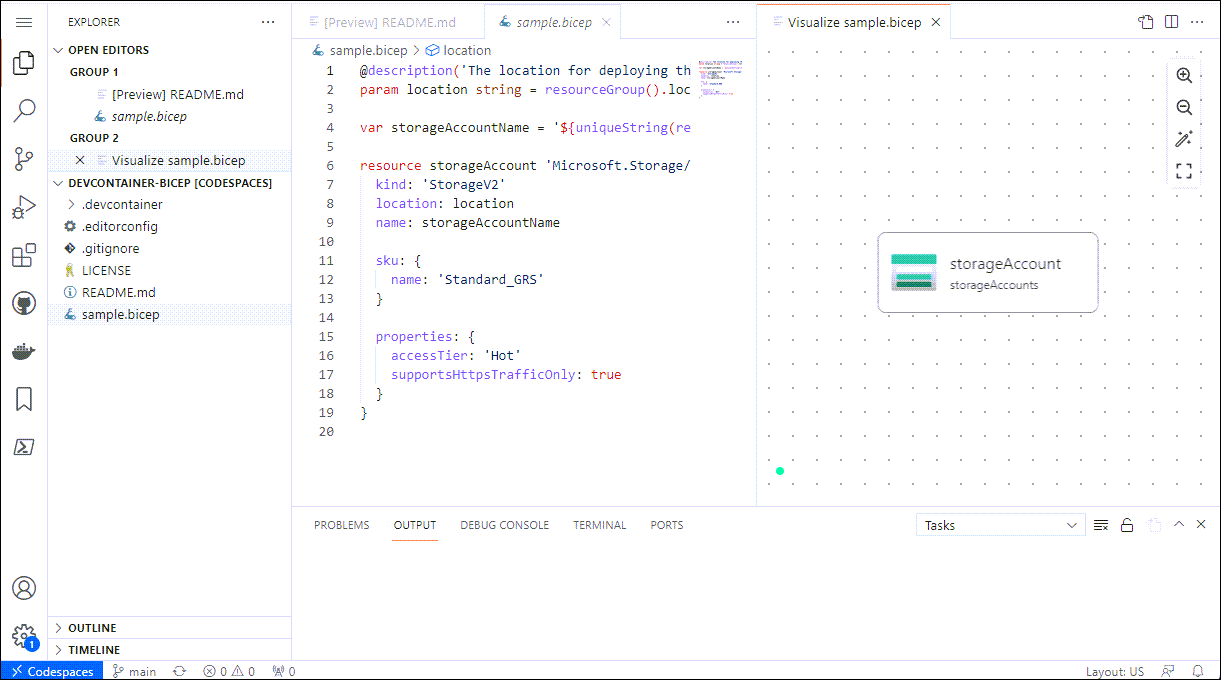
Task: Open Source Control view
Action: pyautogui.click(x=24, y=158)
